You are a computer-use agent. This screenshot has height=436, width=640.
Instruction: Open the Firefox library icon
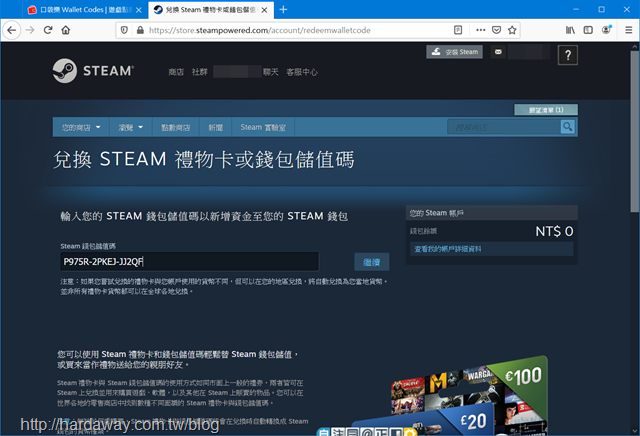pyautogui.click(x=570, y=30)
